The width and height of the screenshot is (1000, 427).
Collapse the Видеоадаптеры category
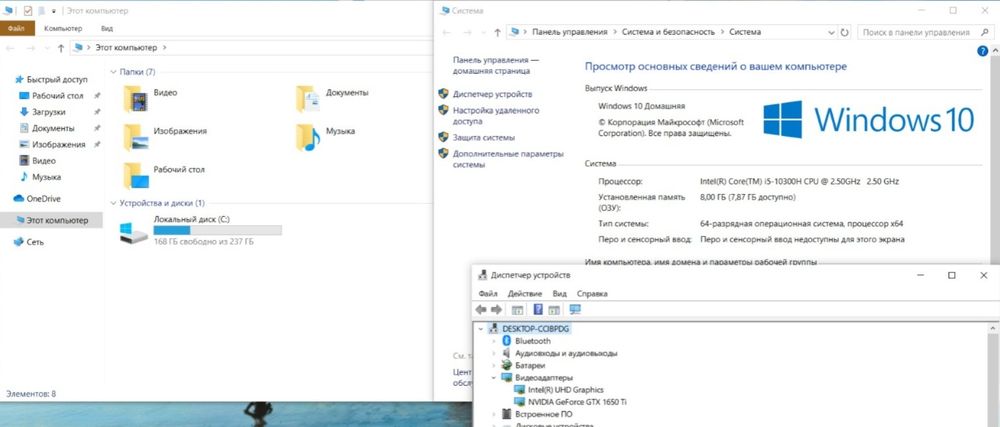tap(492, 377)
